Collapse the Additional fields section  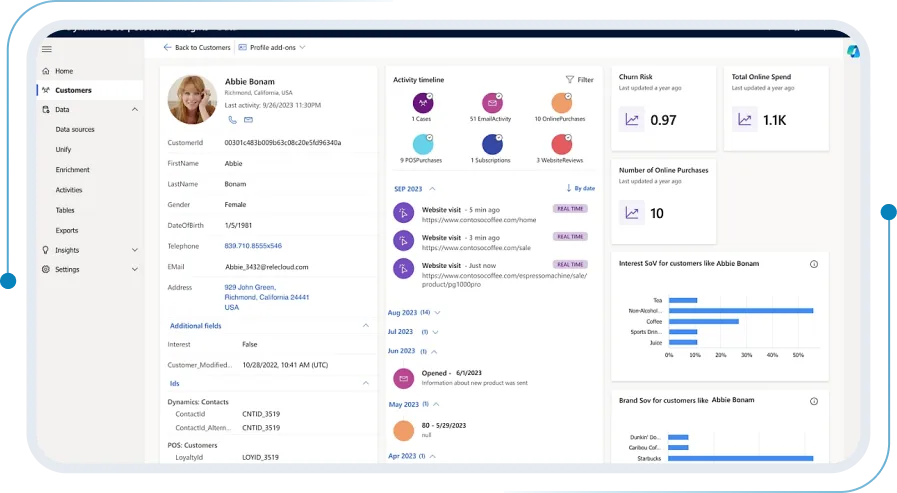click(x=366, y=325)
